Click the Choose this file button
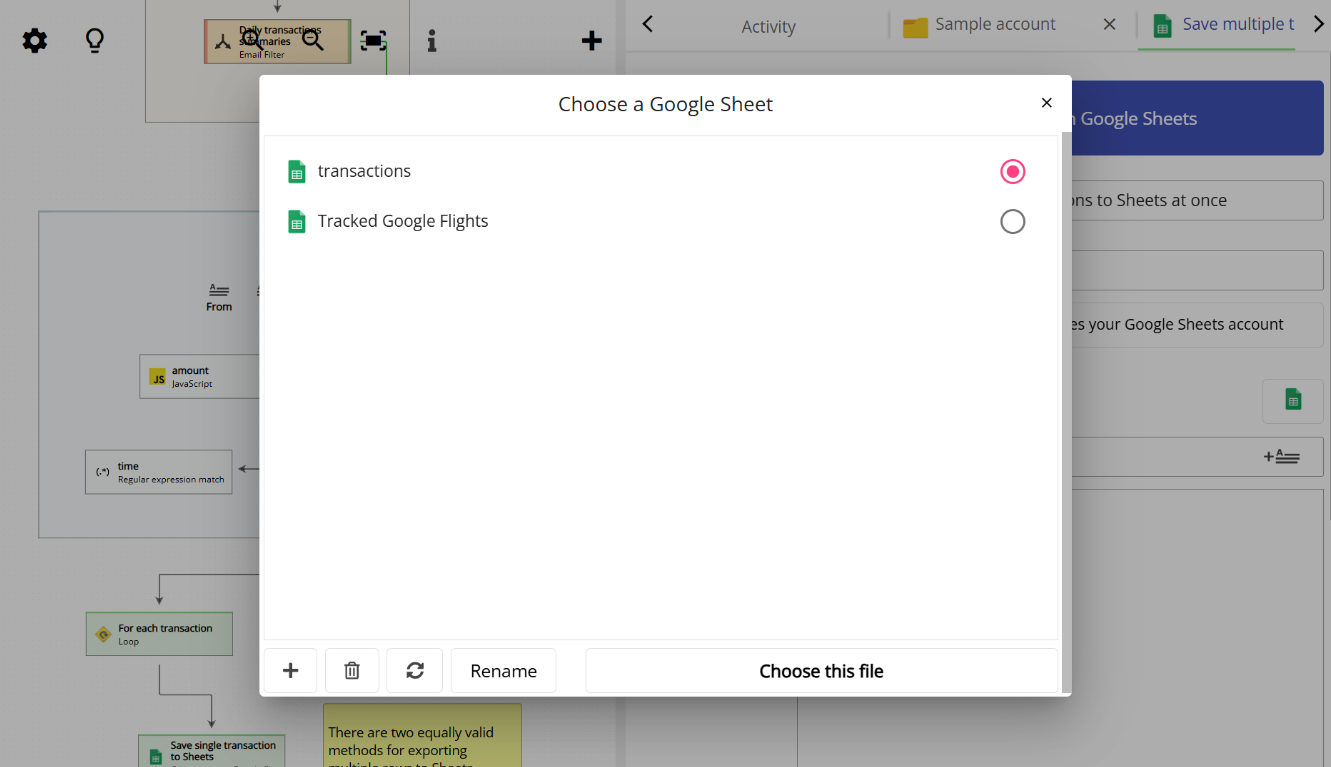Screen dimensions: 1331x767 pos(820,670)
